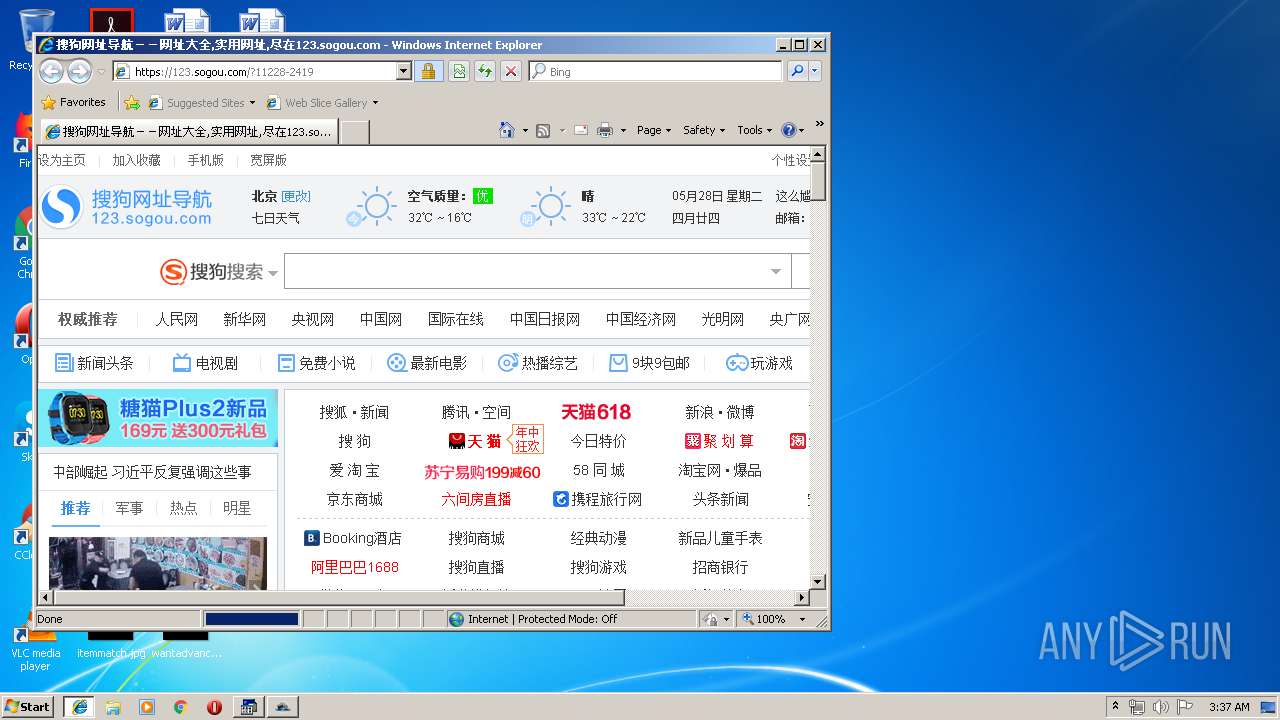Click the IE Back navigation button
The height and width of the screenshot is (720, 1280).
click(x=51, y=71)
